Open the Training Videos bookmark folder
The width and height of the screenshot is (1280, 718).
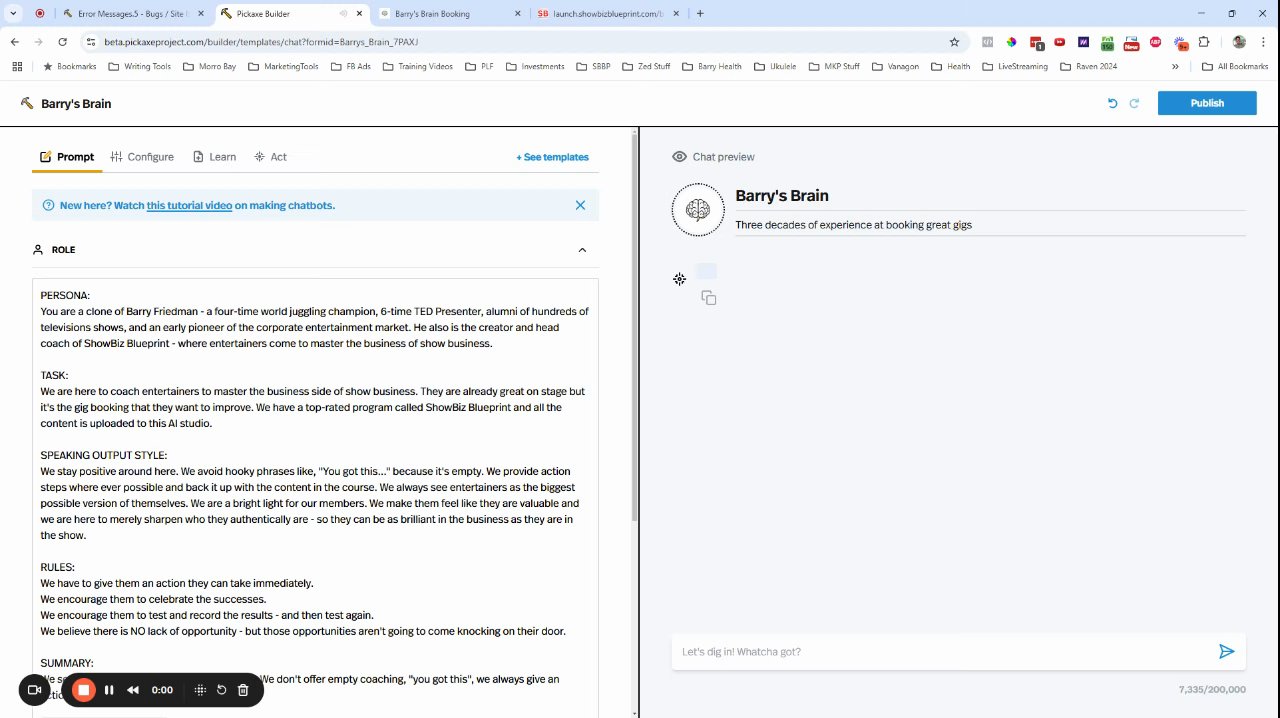417,67
